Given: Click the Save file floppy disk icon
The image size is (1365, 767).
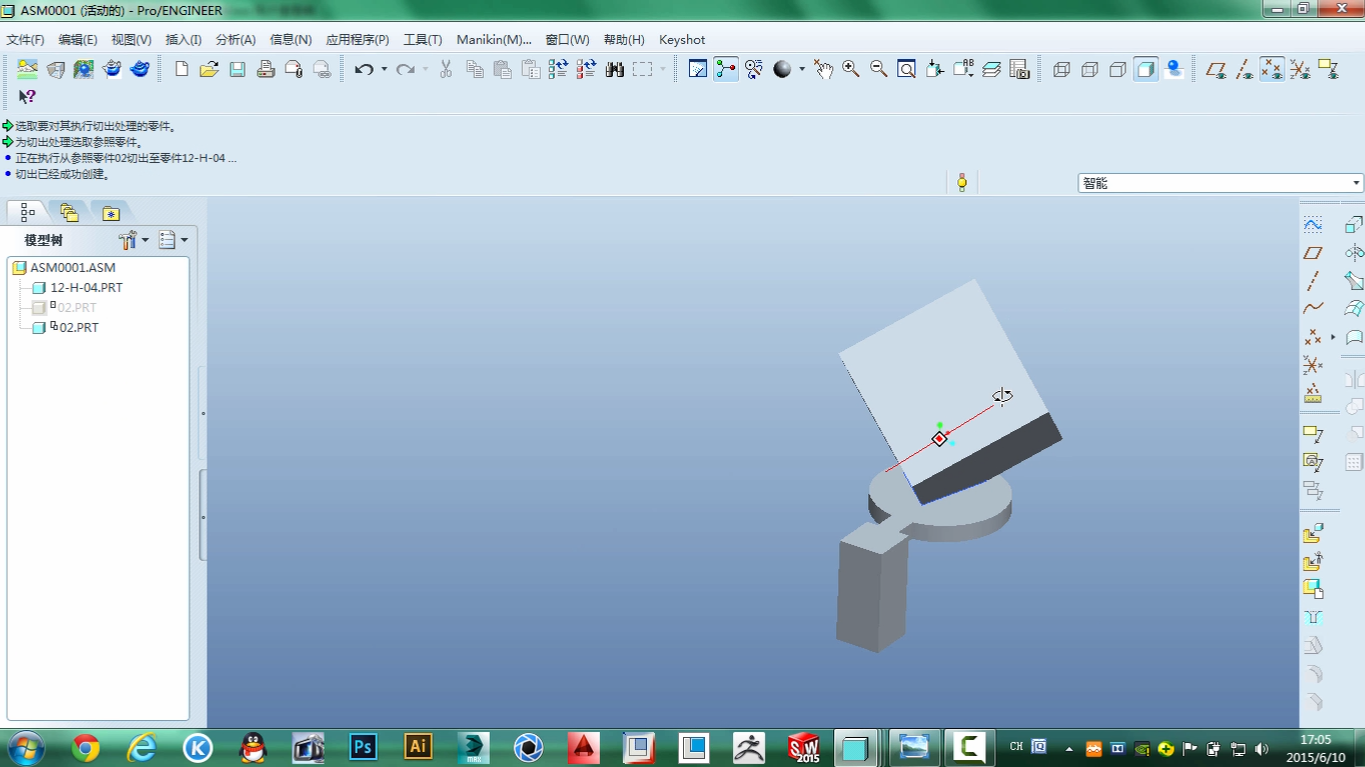Looking at the screenshot, I should click(x=237, y=69).
